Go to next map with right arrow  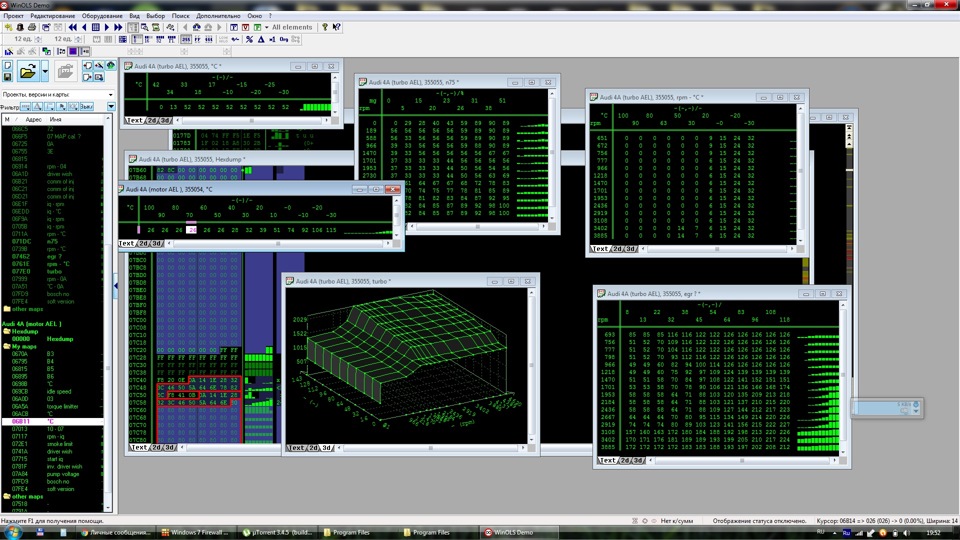107,27
